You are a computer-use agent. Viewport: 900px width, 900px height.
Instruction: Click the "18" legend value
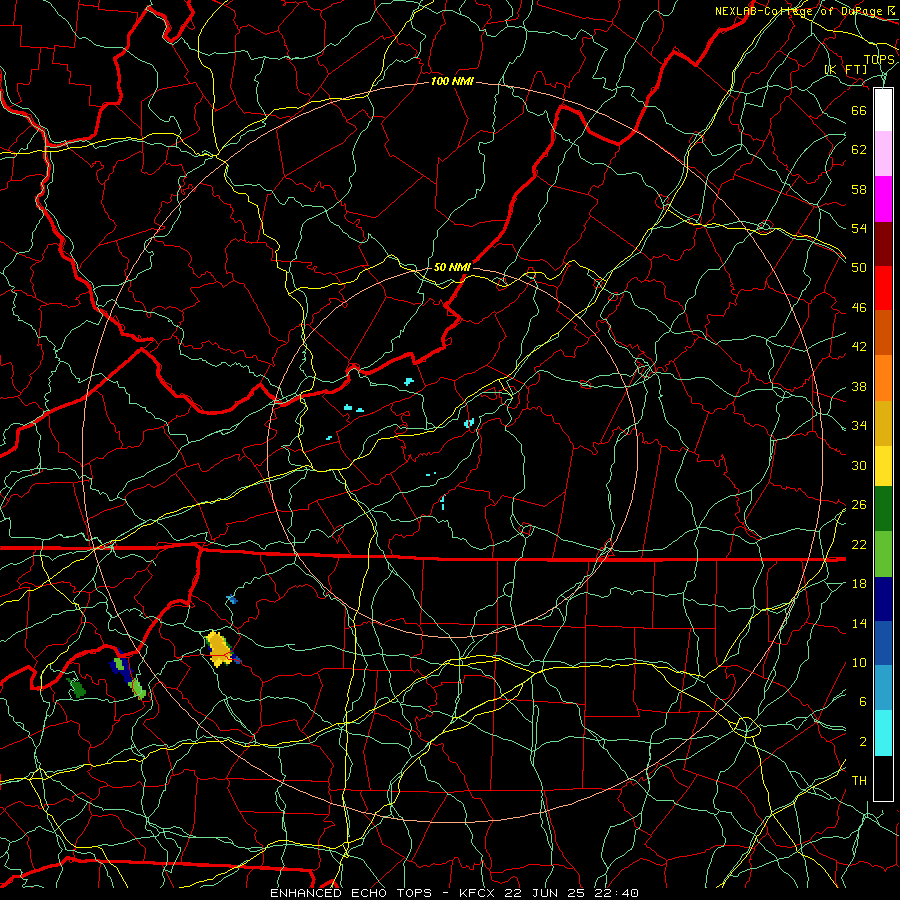859,584
